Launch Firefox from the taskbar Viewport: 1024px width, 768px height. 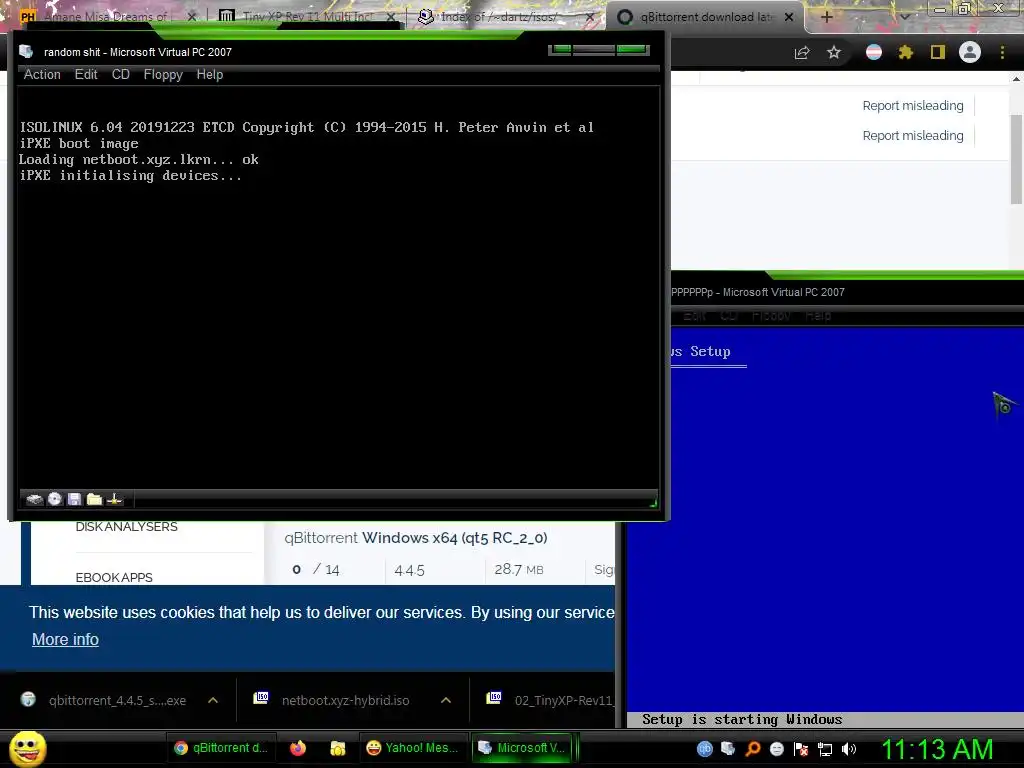pyautogui.click(x=298, y=748)
